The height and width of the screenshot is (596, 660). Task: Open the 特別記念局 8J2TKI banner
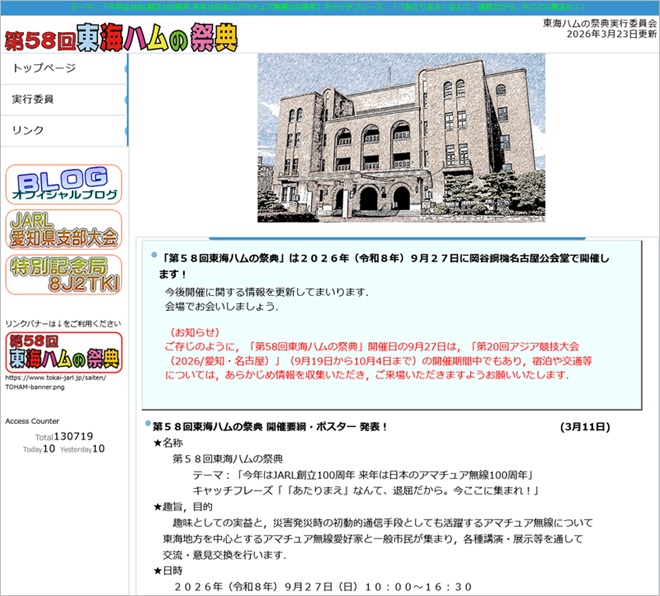click(x=64, y=274)
